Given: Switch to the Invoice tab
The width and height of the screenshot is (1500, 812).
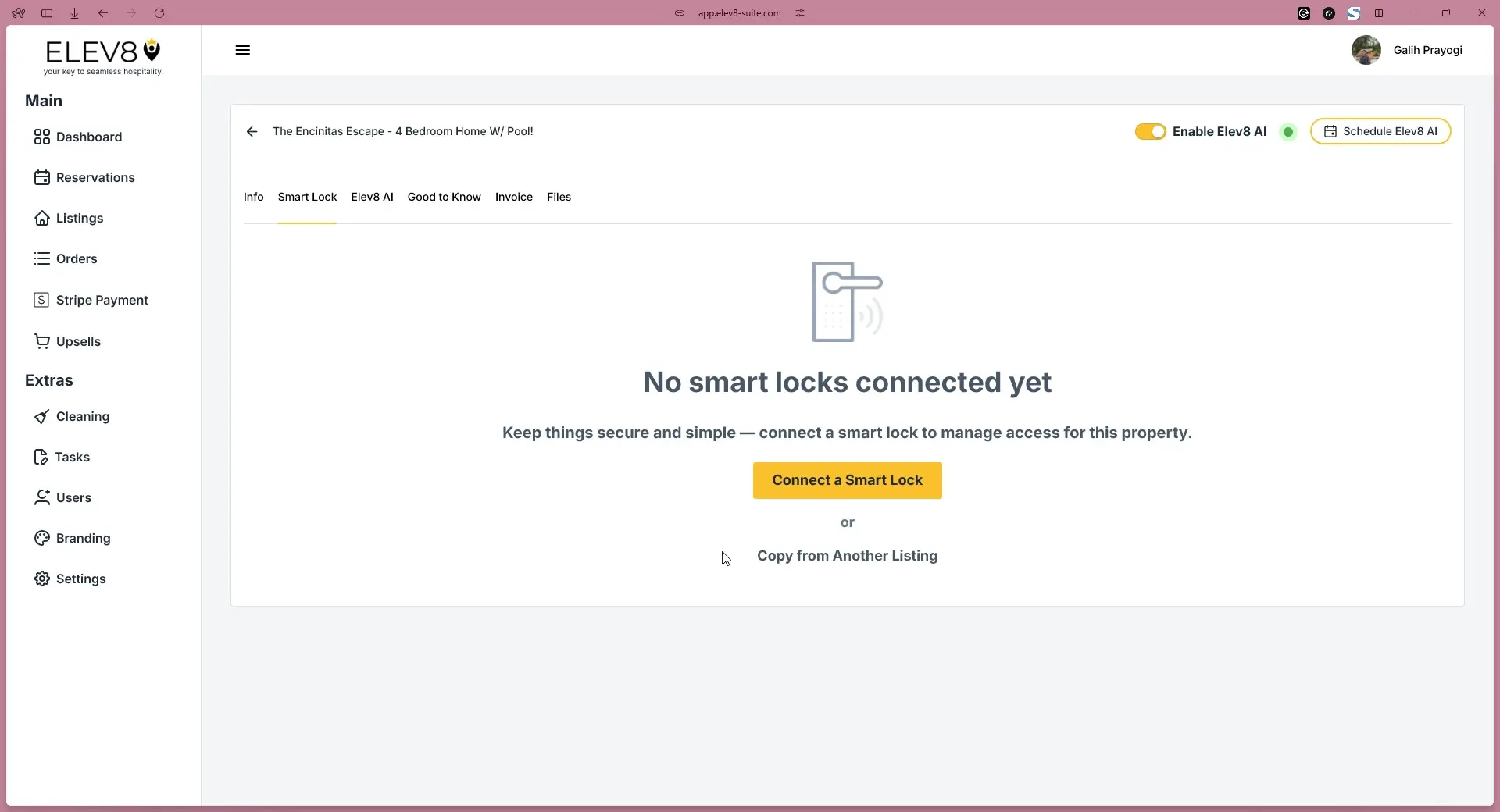Looking at the screenshot, I should click(x=513, y=197).
